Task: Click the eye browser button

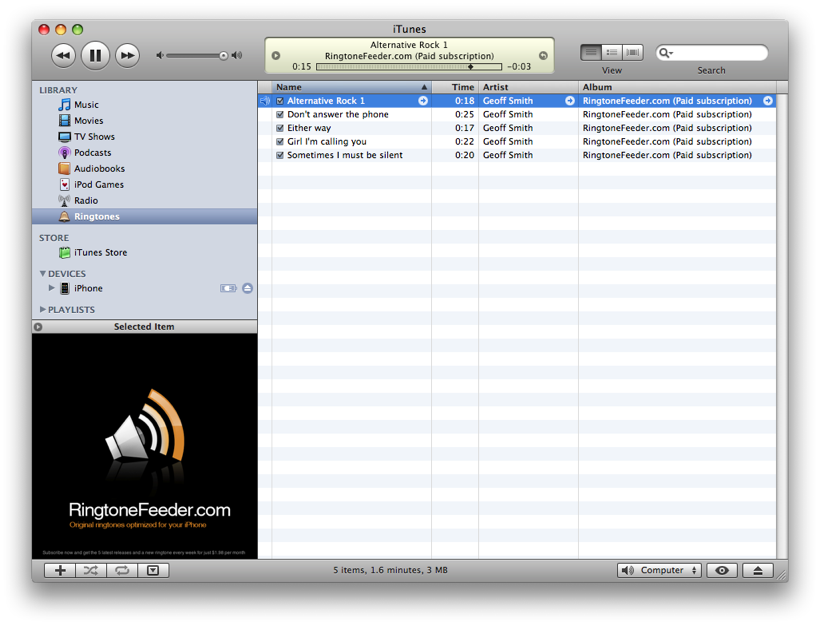Action: (x=722, y=571)
